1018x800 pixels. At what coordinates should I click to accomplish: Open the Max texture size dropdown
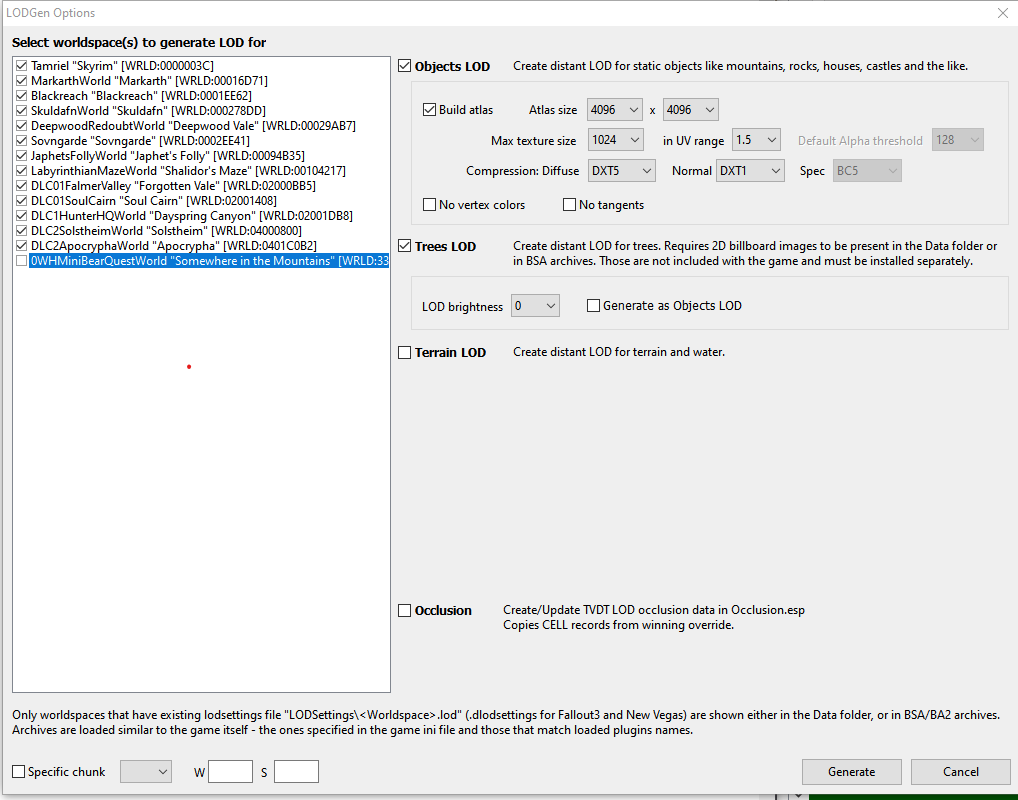(615, 140)
